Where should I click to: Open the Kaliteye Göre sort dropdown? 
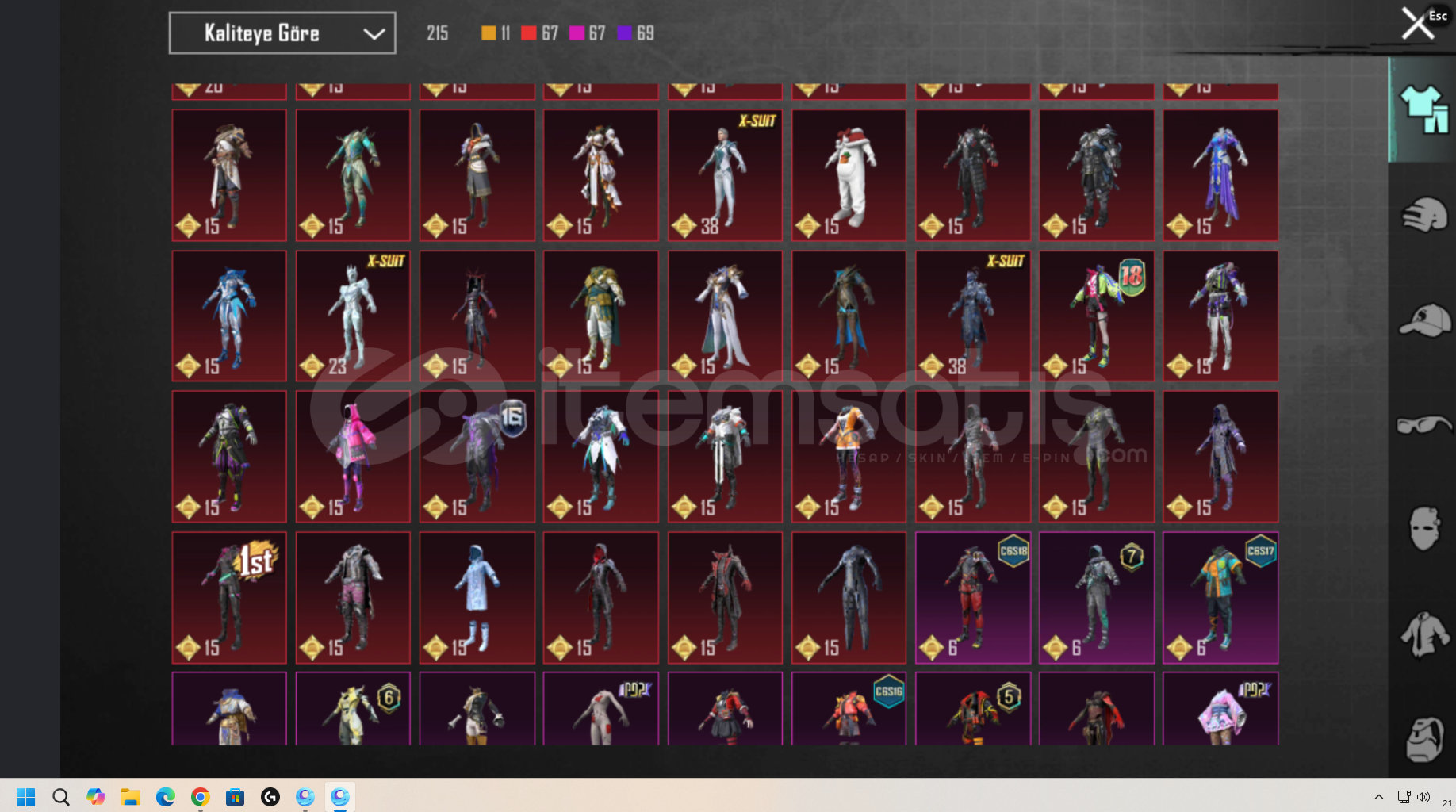282,33
